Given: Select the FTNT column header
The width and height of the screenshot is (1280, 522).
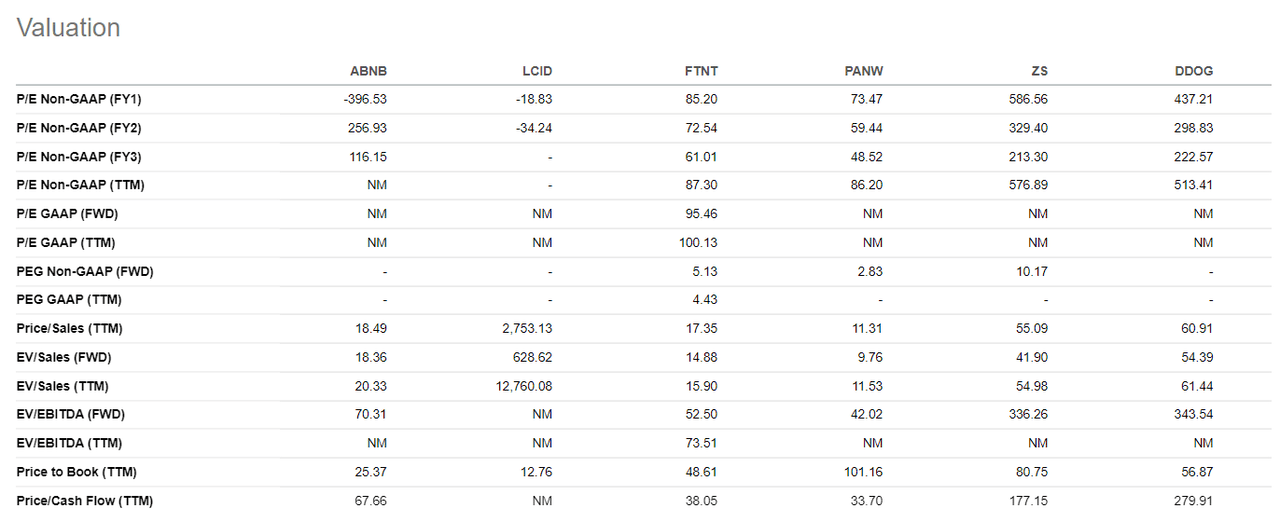Looking at the screenshot, I should [x=702, y=71].
